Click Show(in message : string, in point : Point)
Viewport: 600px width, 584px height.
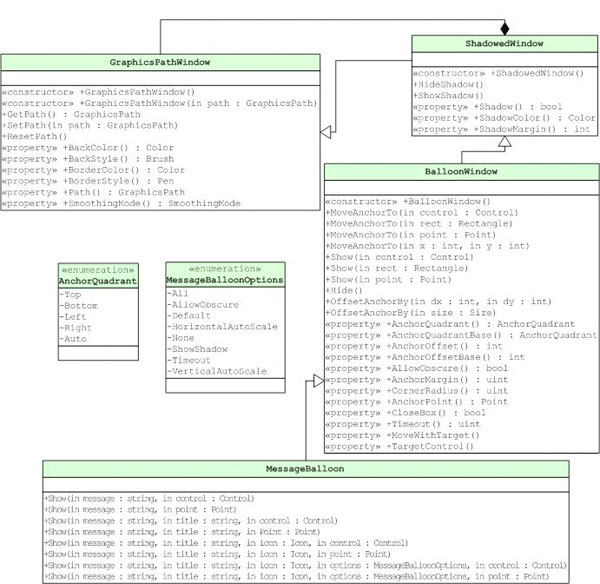point(140,510)
